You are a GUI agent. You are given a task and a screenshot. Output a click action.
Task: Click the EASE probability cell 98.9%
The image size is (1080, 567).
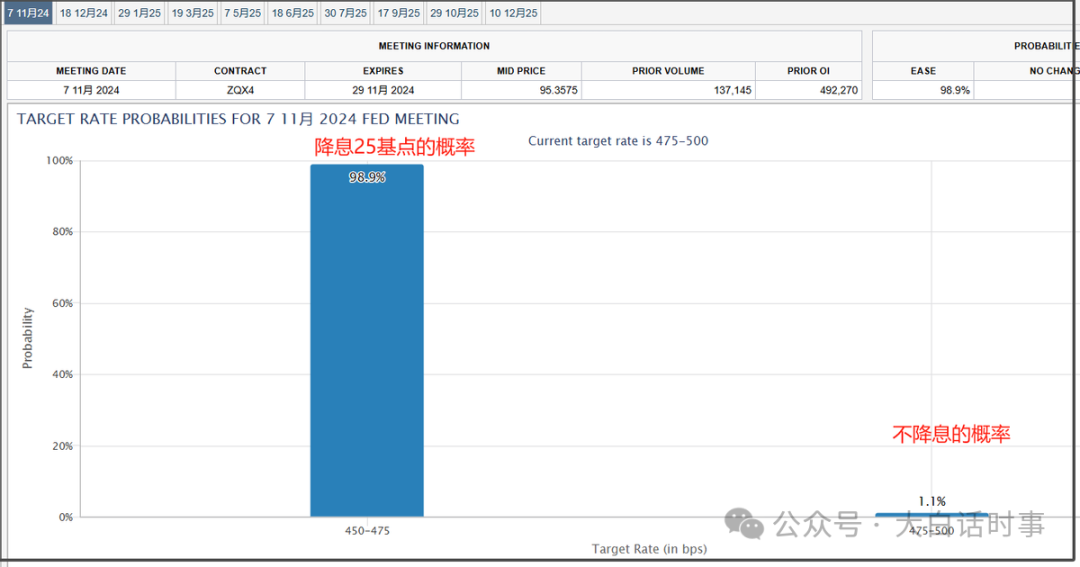point(923,90)
